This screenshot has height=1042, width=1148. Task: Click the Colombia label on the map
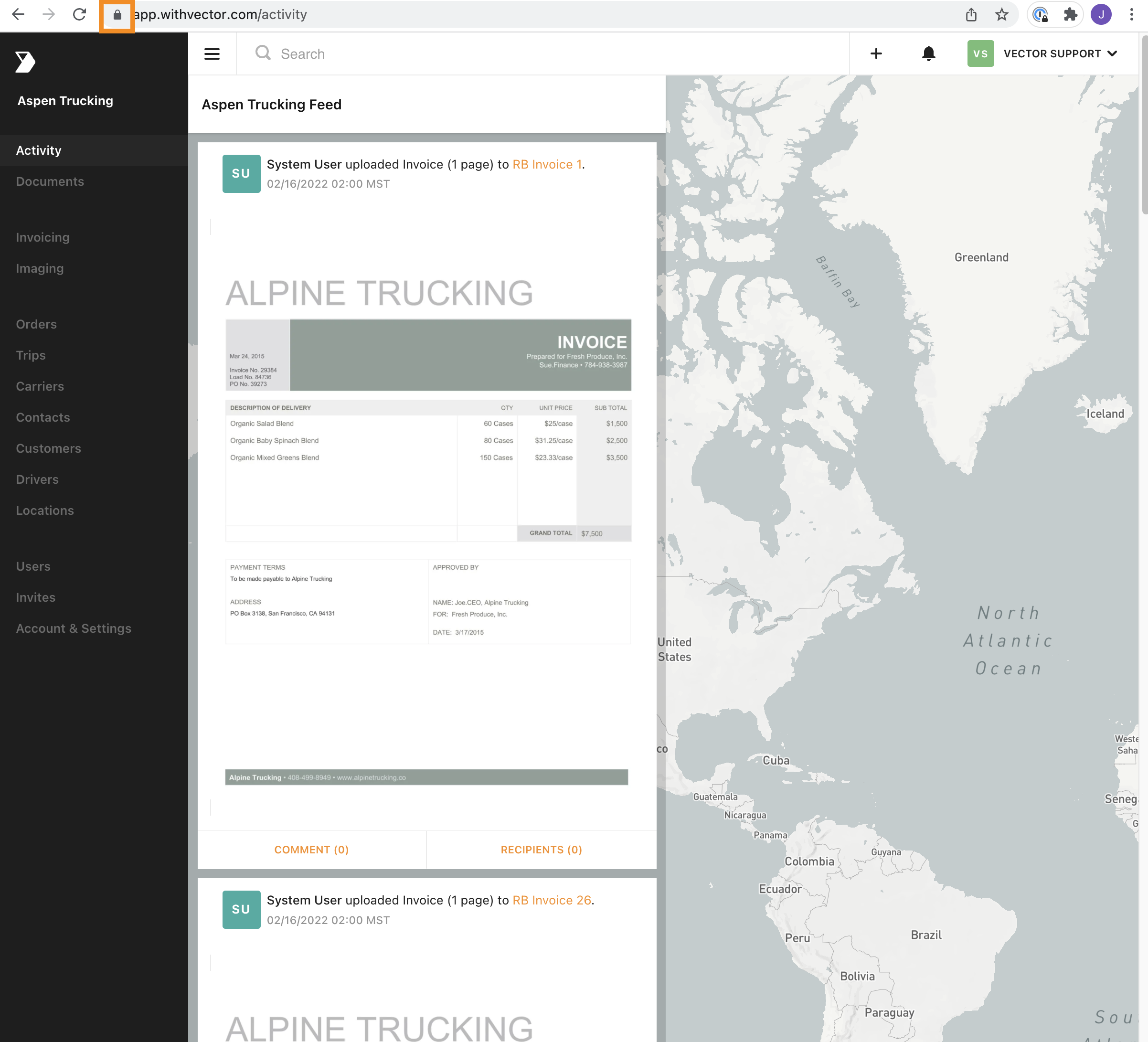[x=809, y=861]
